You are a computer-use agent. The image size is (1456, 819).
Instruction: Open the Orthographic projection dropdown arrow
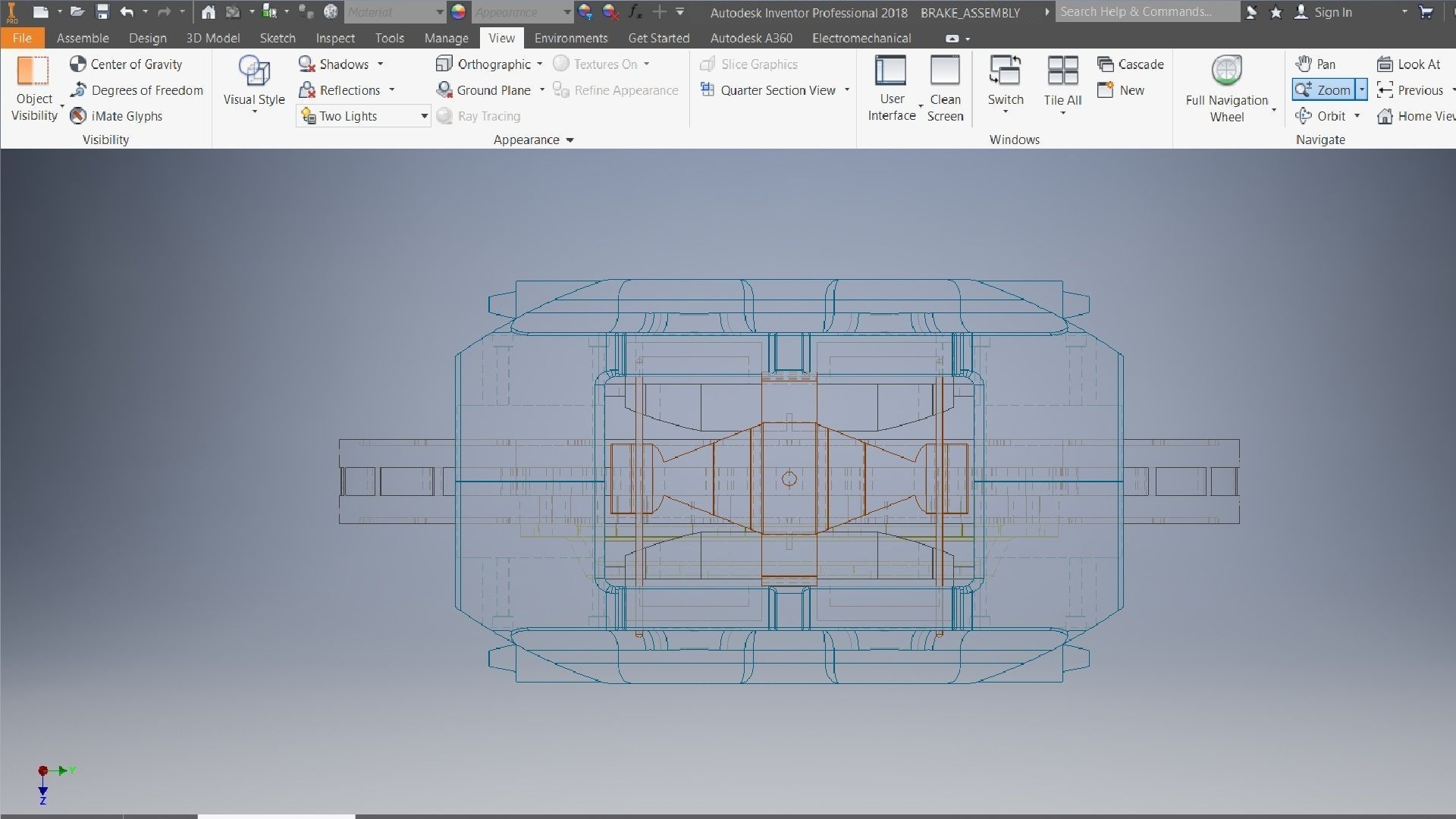click(x=540, y=64)
